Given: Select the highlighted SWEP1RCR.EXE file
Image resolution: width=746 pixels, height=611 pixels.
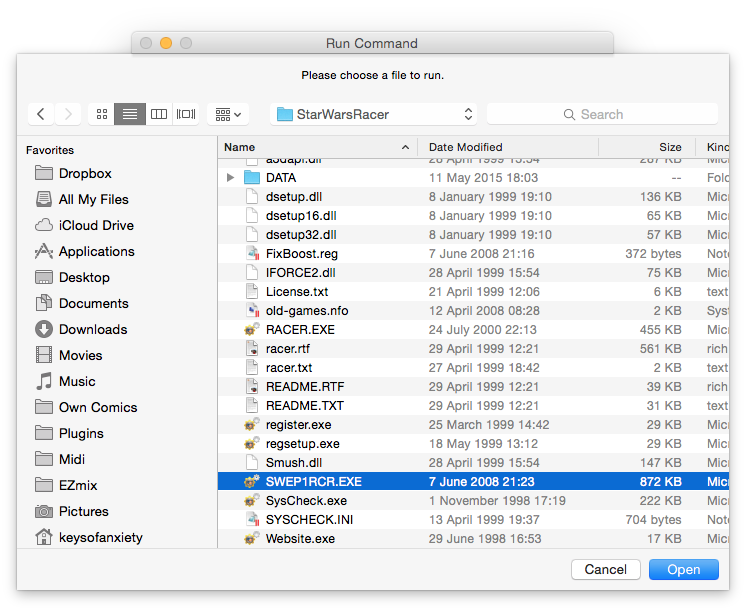Looking at the screenshot, I should (x=473, y=482).
